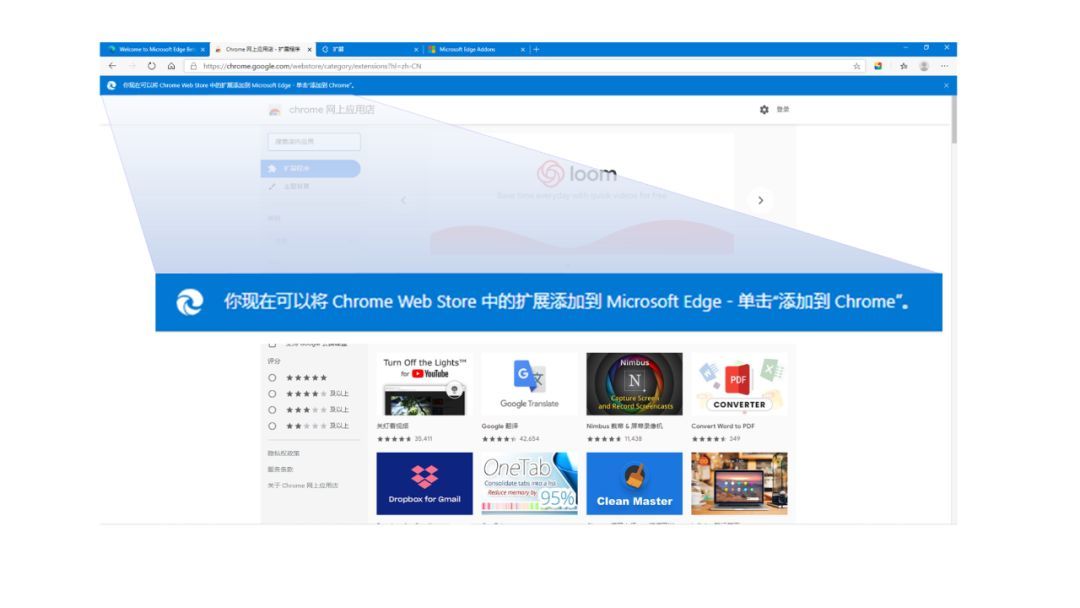Open the colorful extension icon in the toolbar
Screen dimensions: 1080x608
tap(878, 66)
